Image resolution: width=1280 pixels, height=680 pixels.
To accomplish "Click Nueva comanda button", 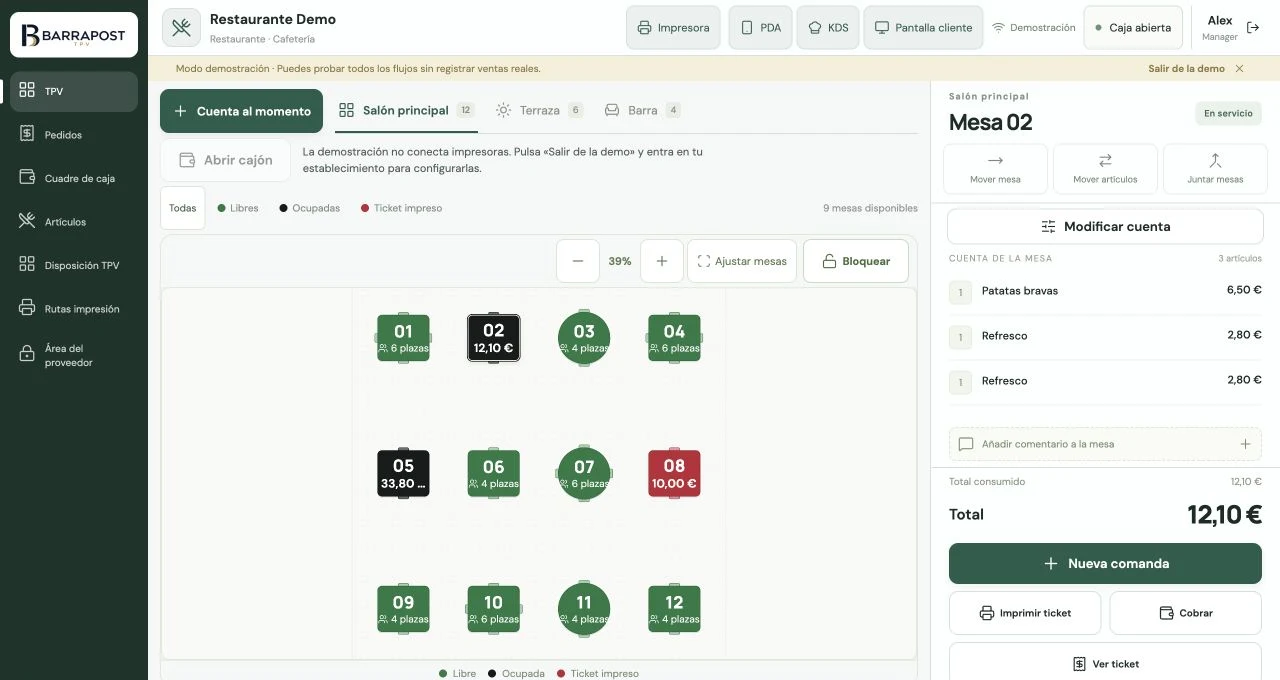I will point(1105,564).
